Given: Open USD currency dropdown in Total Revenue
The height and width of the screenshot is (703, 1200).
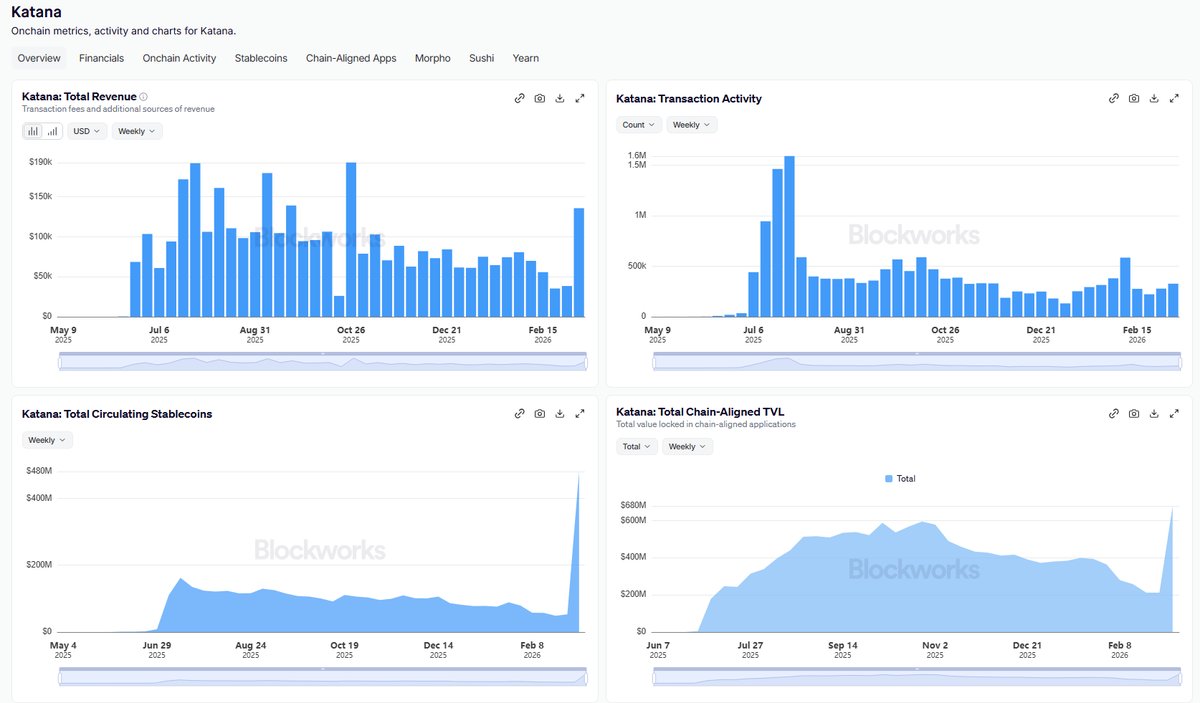Looking at the screenshot, I should [x=87, y=131].
